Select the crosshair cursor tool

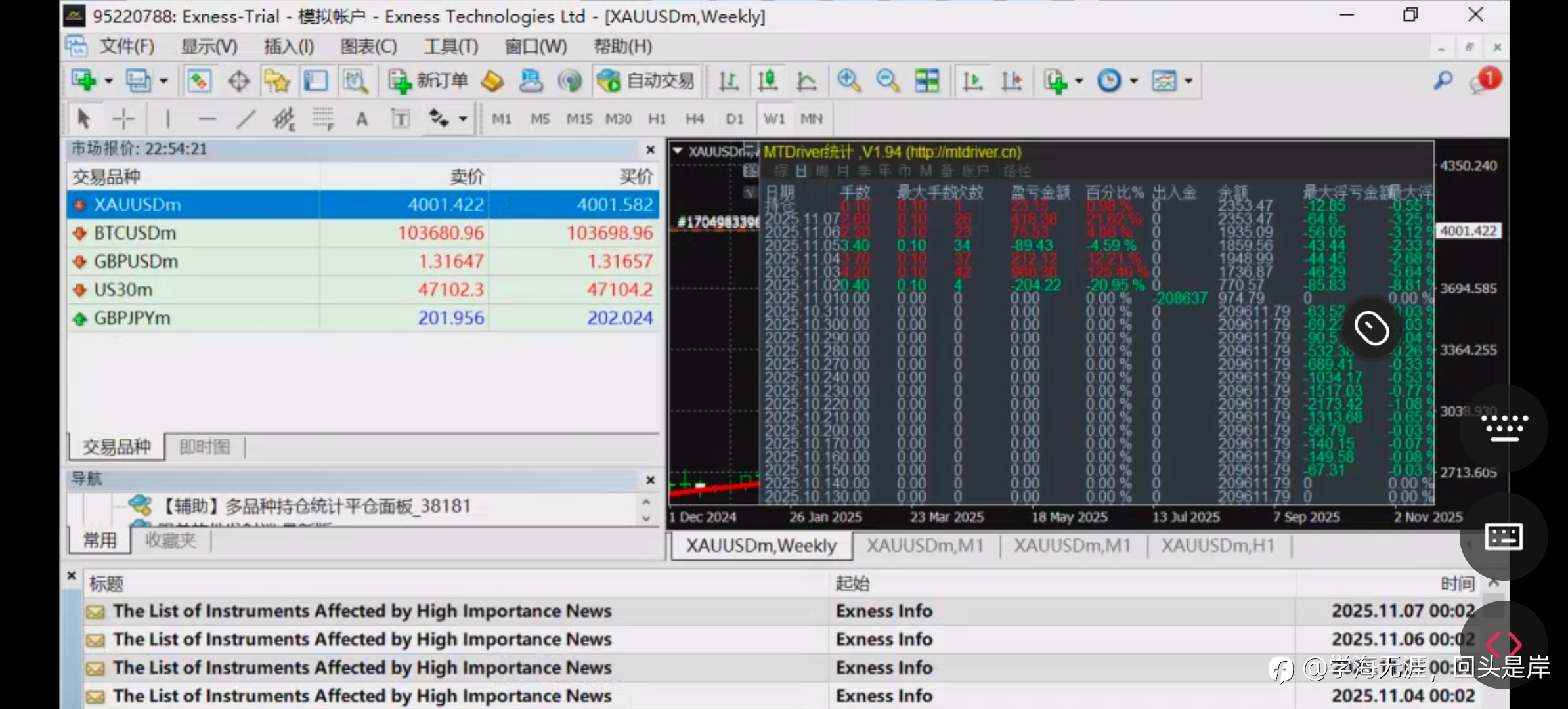(123, 119)
